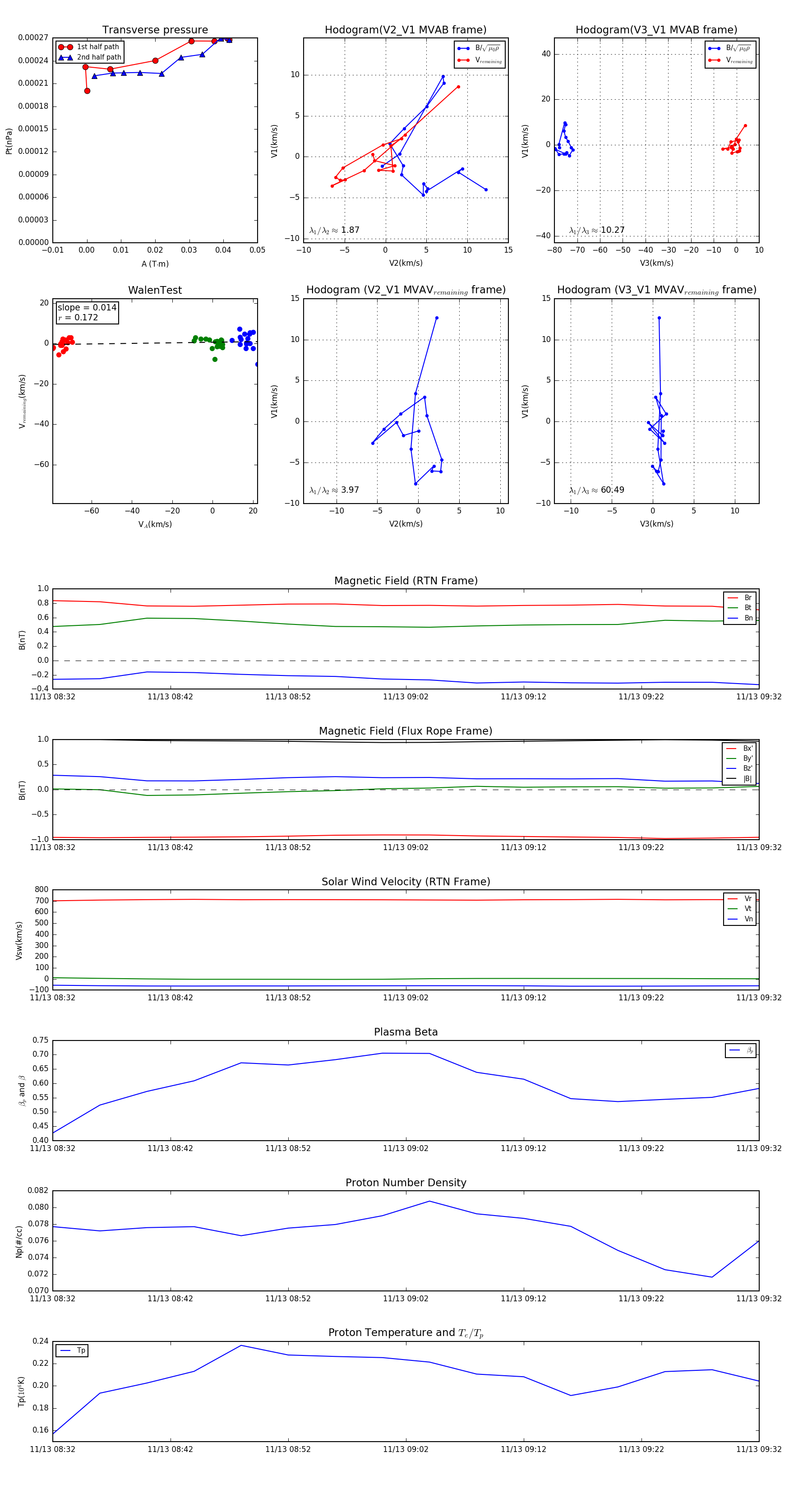The width and height of the screenshot is (812, 1489).
Task: Select the 'Vt' legend entry
Action: point(740,909)
